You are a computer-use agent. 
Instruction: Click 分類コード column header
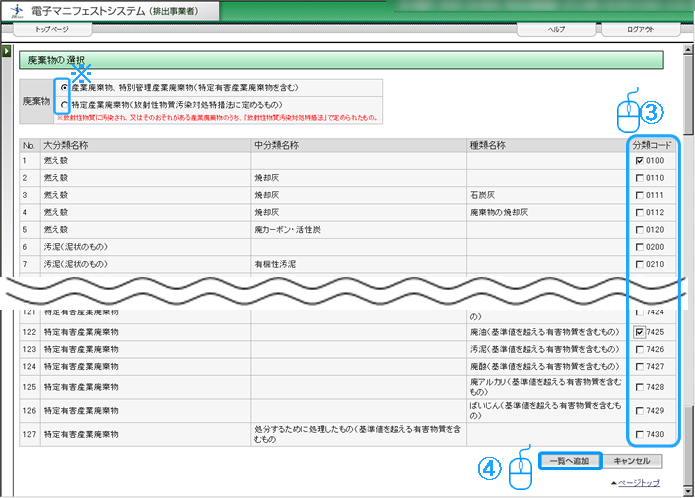tap(652, 145)
